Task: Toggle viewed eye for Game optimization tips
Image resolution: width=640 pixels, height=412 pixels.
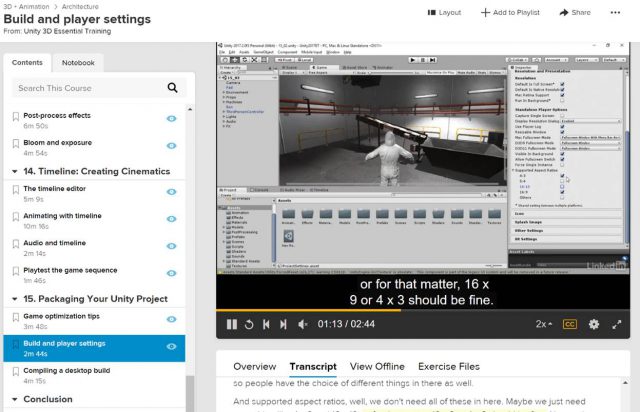Action: pos(171,319)
